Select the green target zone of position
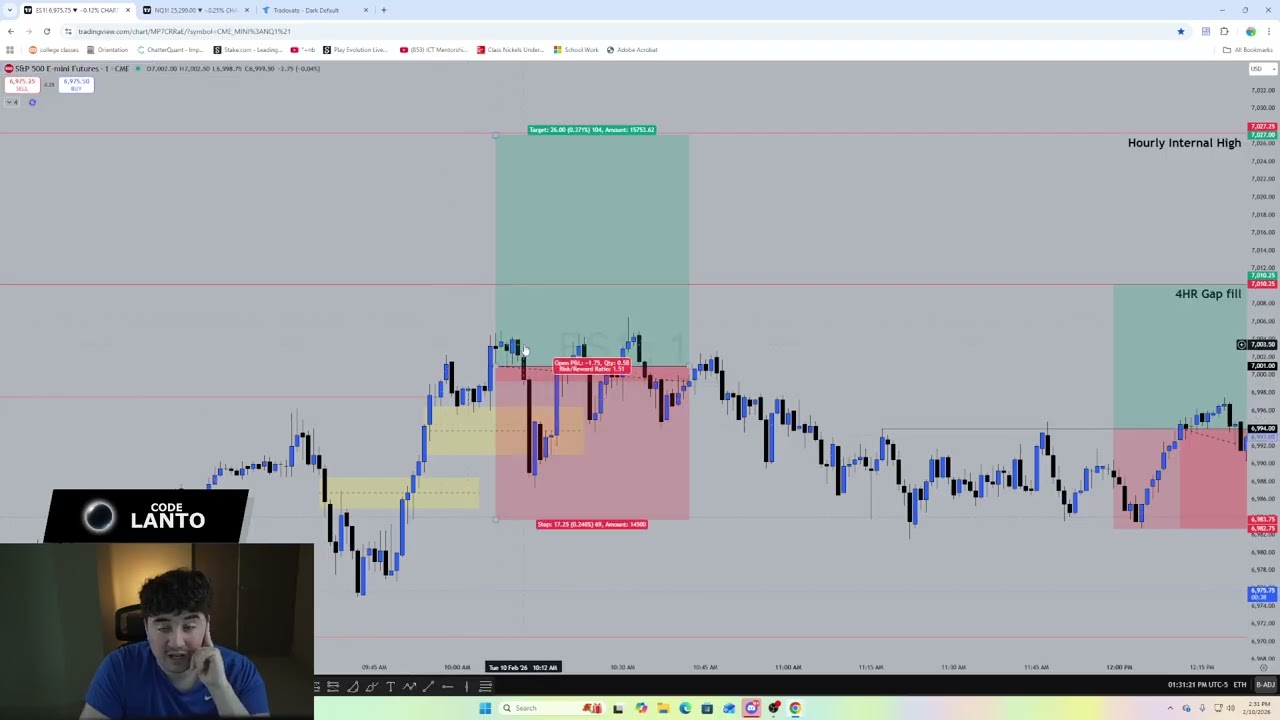Viewport: 1280px width, 720px height. (592, 250)
